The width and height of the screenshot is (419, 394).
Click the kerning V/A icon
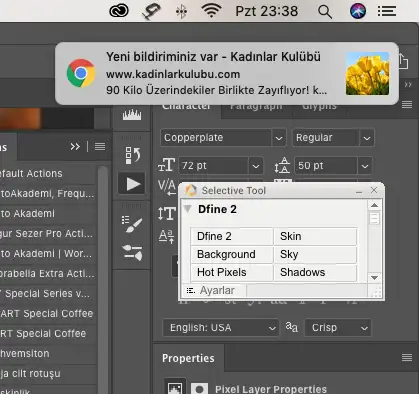(166, 187)
